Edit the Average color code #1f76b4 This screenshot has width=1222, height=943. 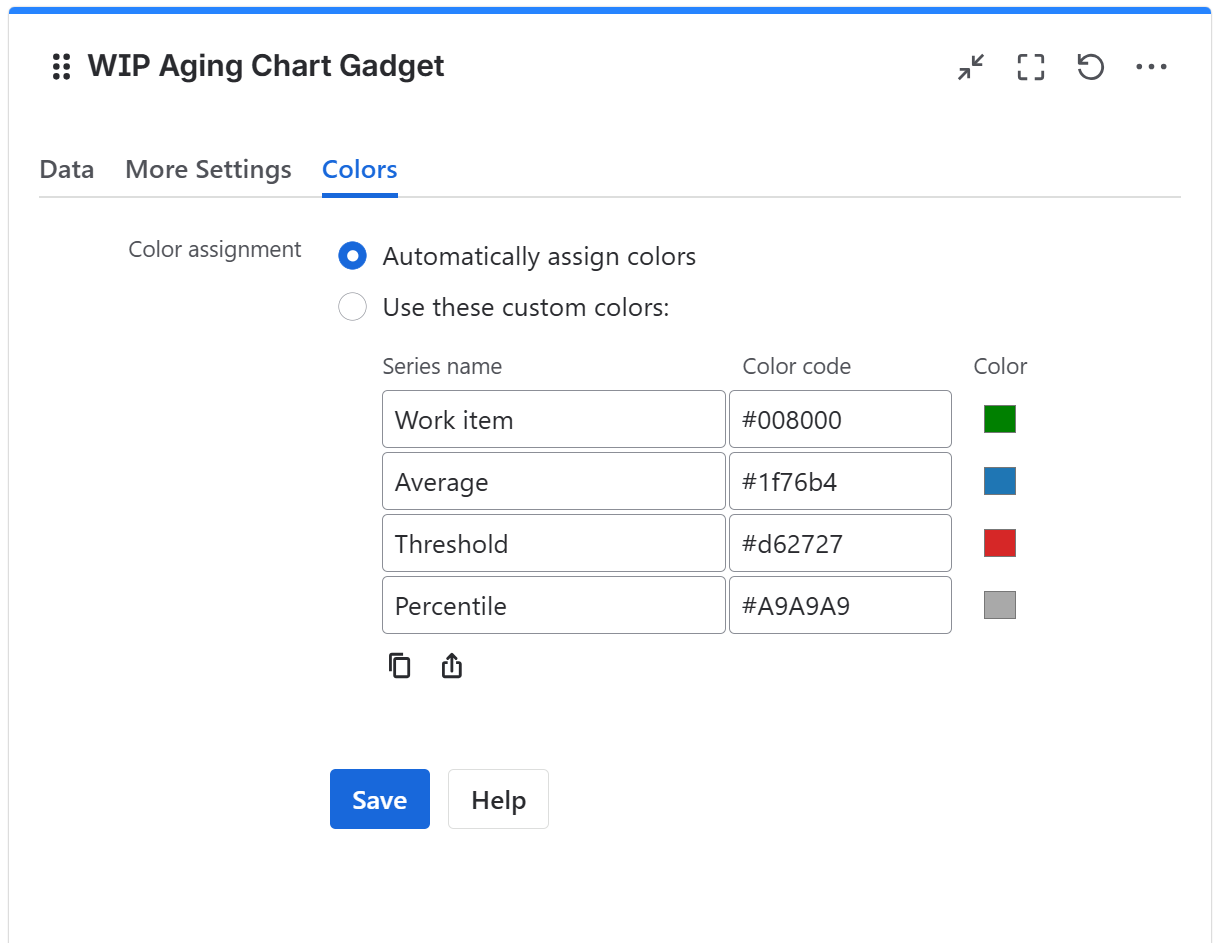[840, 480]
